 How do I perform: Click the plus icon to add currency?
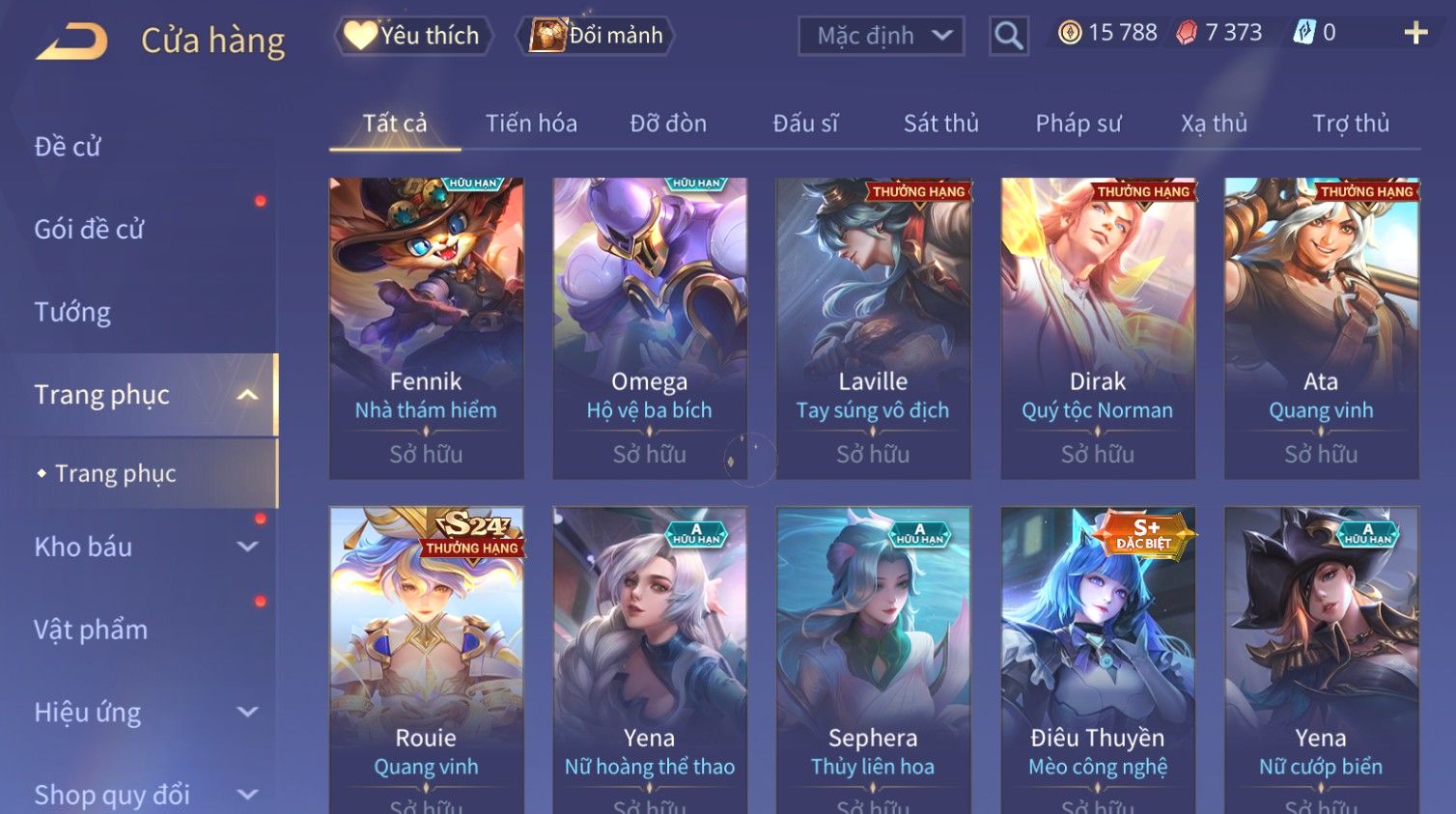click(x=1415, y=33)
